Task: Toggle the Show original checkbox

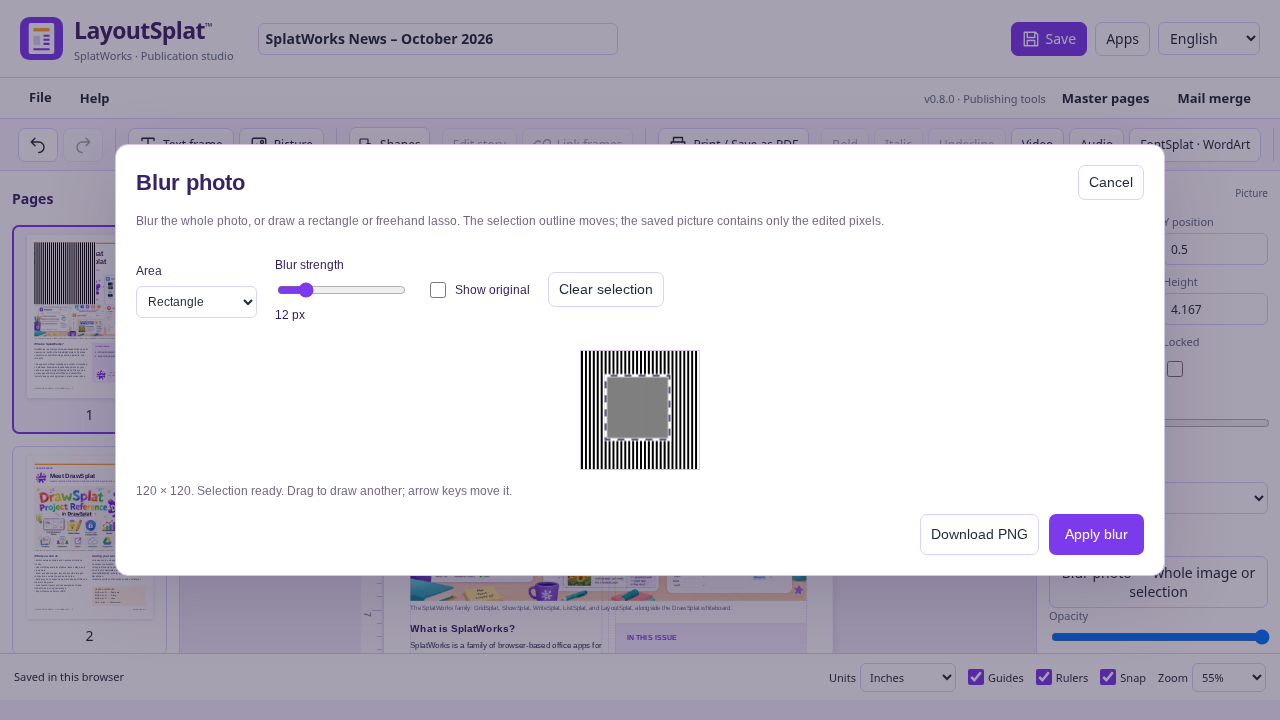Action: (438, 290)
